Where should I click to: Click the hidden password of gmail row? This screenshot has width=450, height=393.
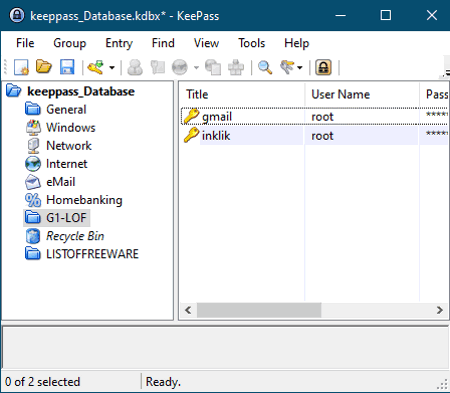[x=437, y=115]
